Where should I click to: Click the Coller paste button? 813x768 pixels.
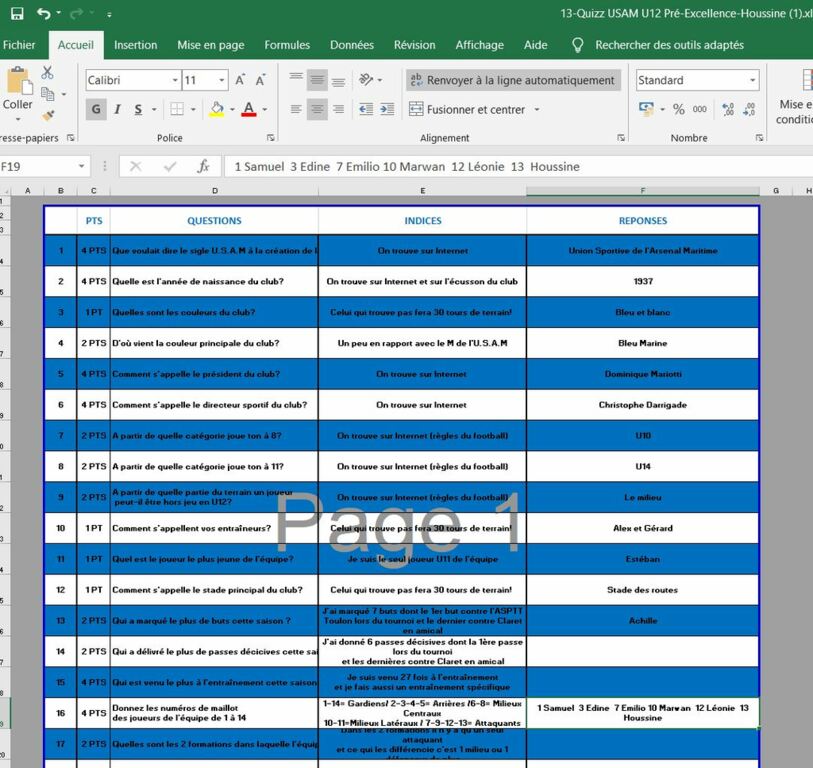[x=17, y=90]
